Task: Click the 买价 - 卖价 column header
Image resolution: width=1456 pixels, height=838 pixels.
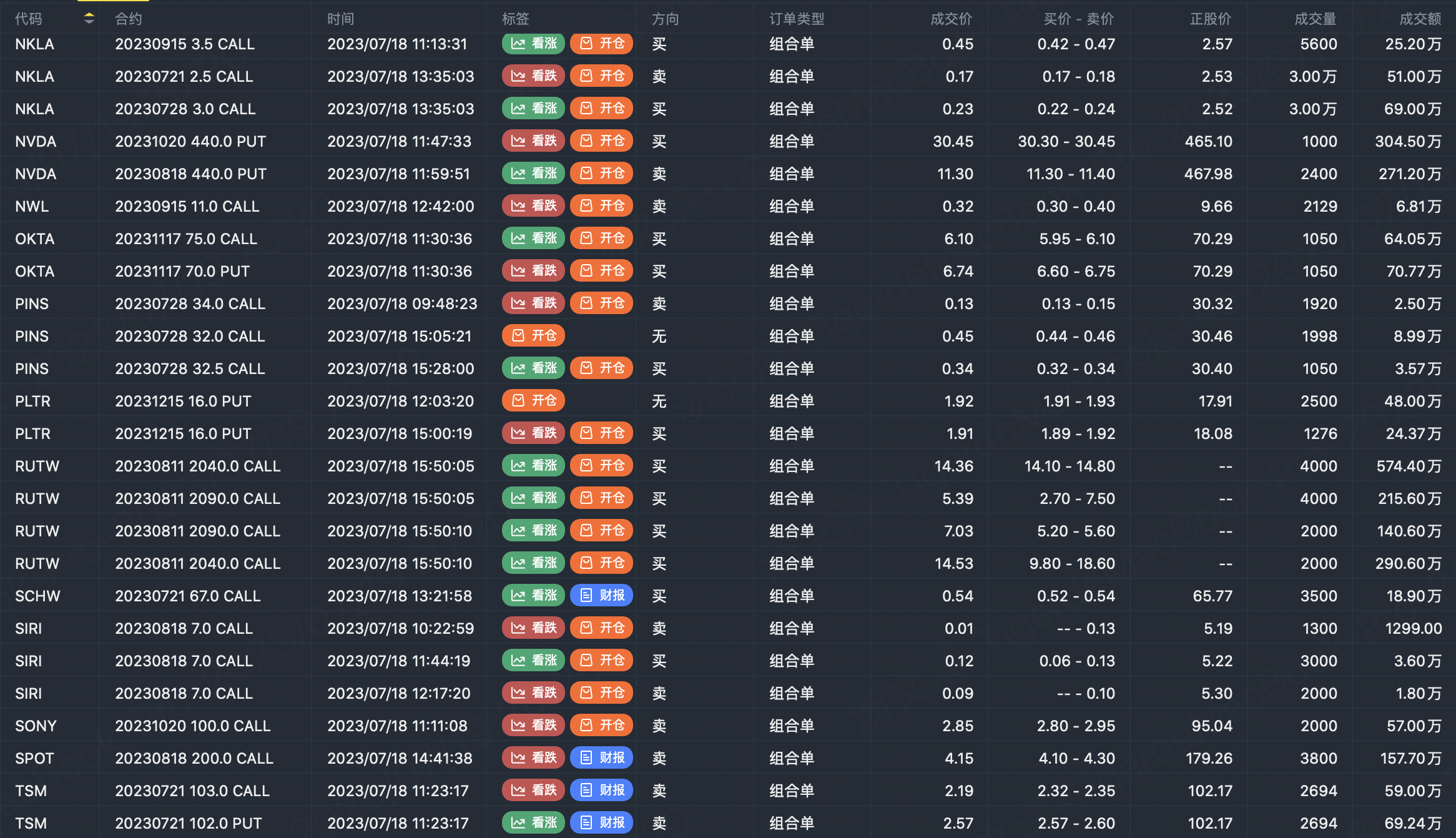Action: pyautogui.click(x=1078, y=19)
